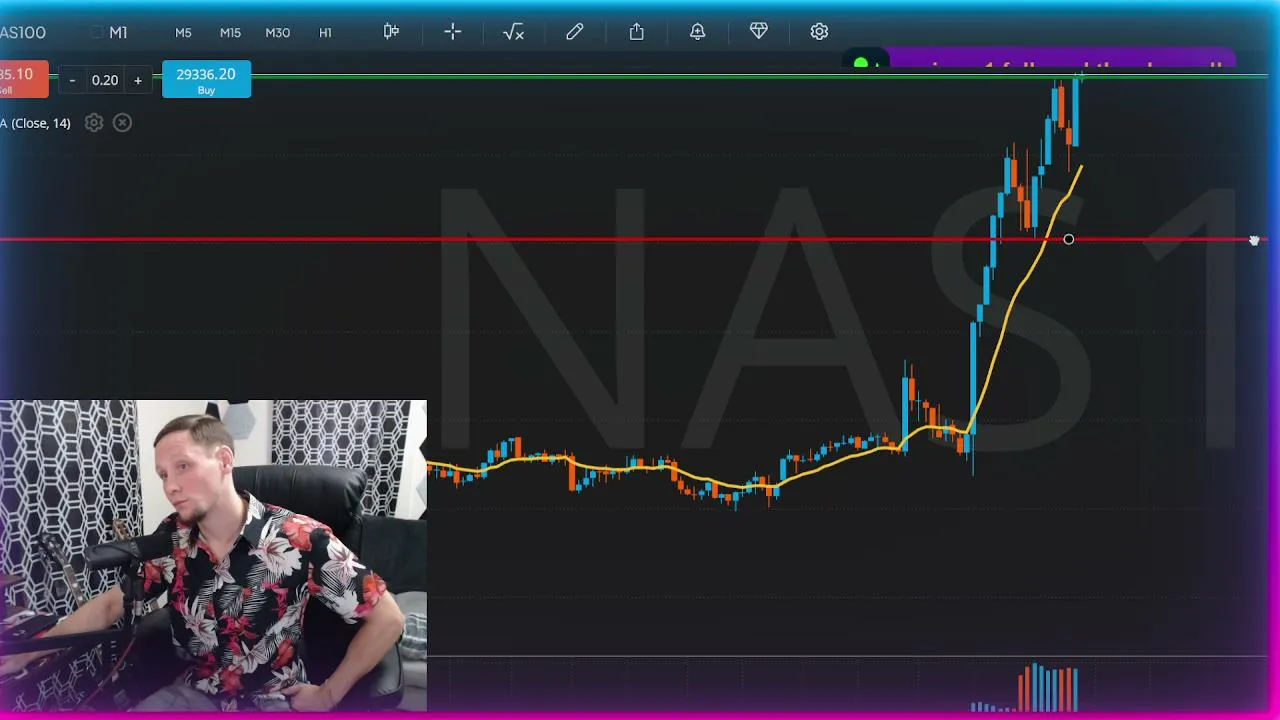The image size is (1280, 720).
Task: Decrease lot size with minus button
Action: (72, 80)
